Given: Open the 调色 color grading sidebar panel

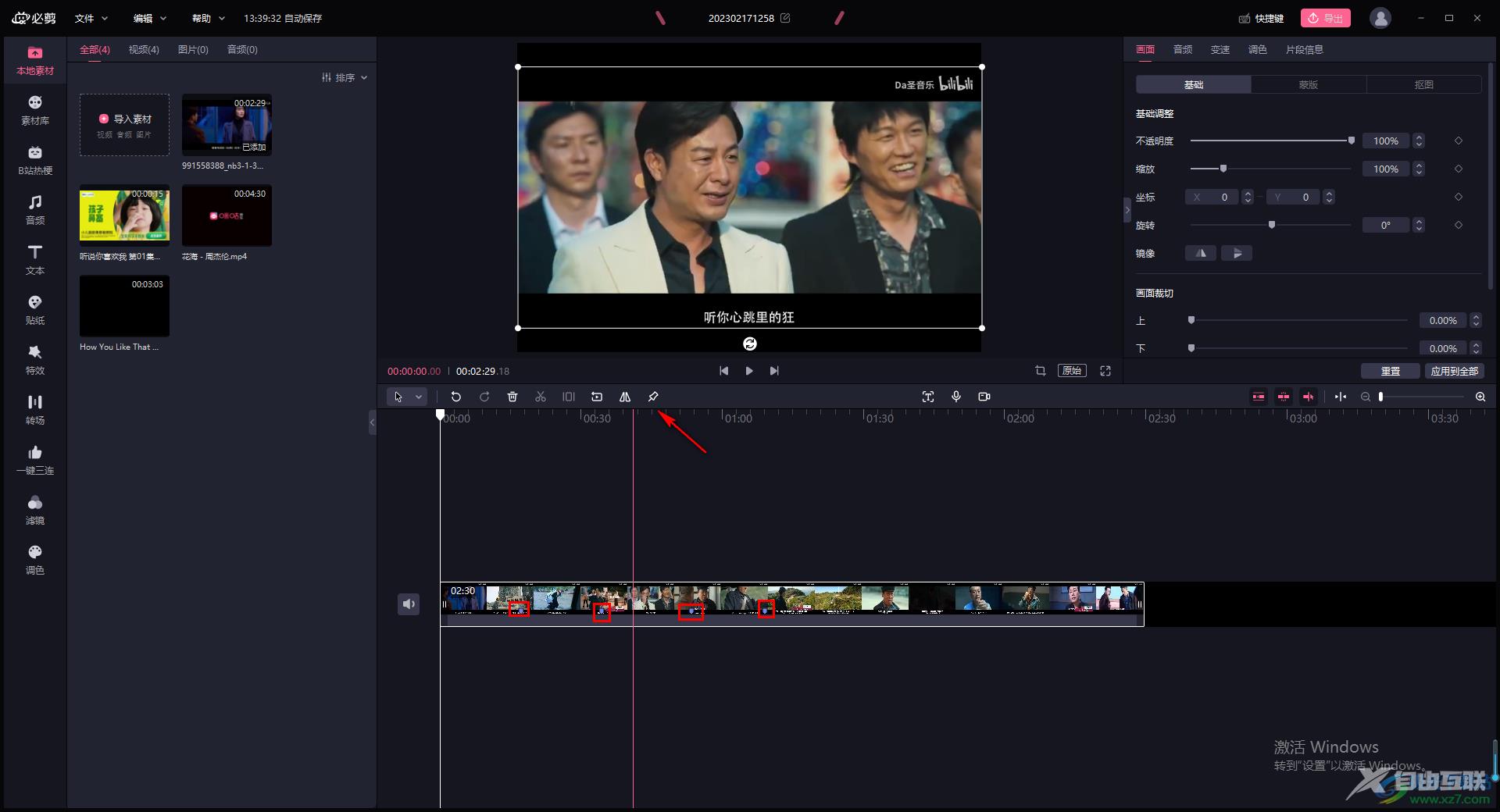Looking at the screenshot, I should (x=35, y=561).
